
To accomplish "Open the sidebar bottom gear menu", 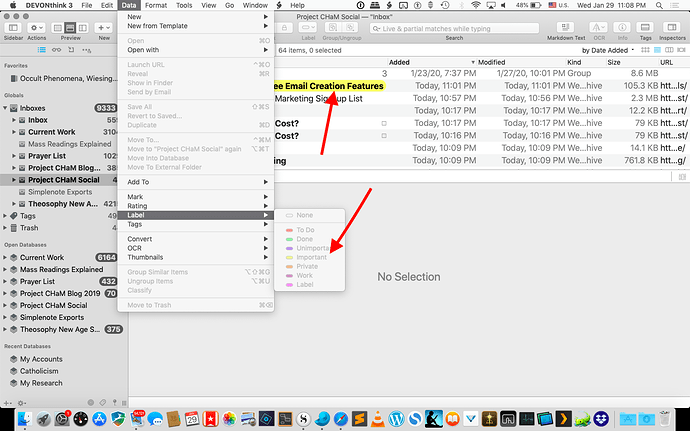I will point(21,403).
